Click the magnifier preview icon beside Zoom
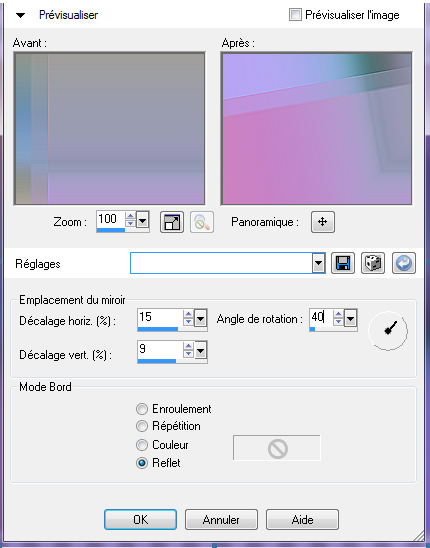Viewport: 430px width, 548px height. click(202, 222)
